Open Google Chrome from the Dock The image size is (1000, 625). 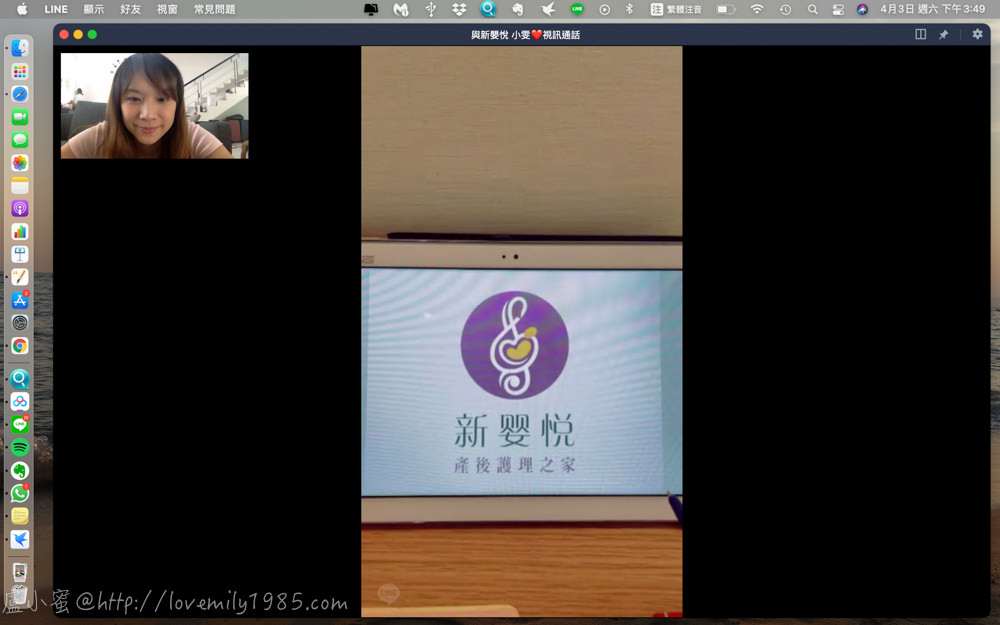pos(20,346)
